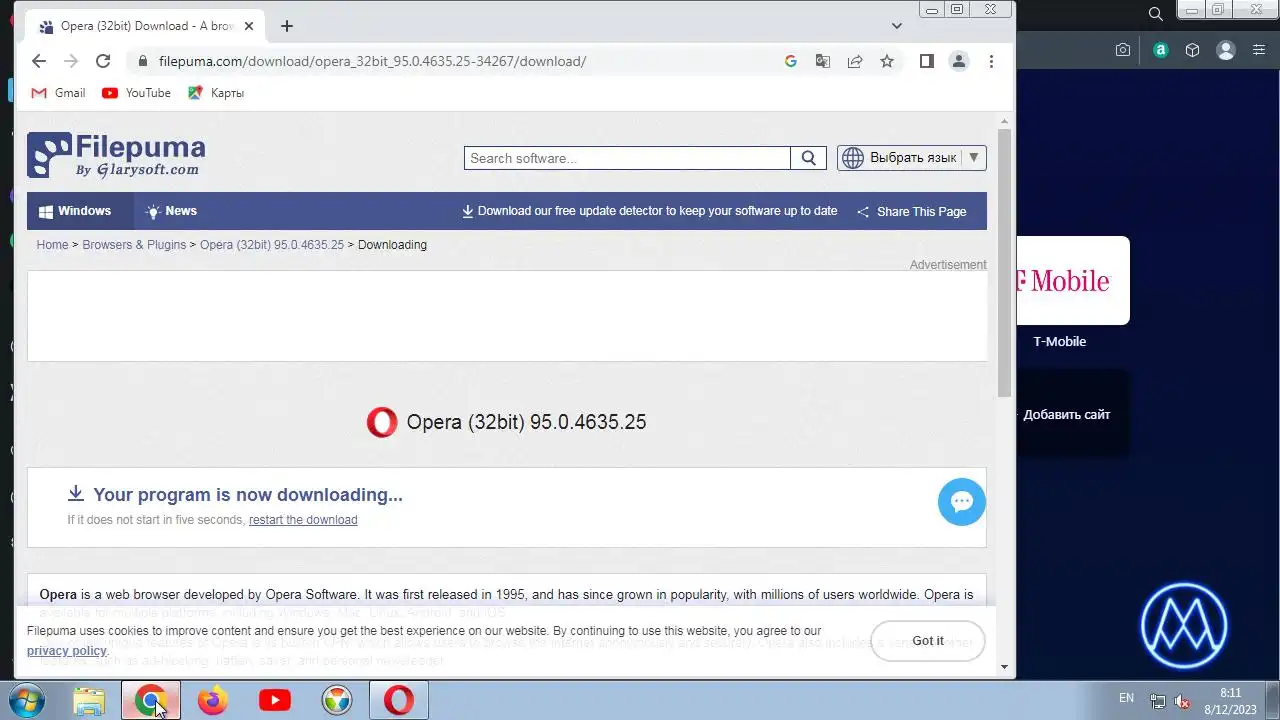Select the News nav item

point(172,211)
